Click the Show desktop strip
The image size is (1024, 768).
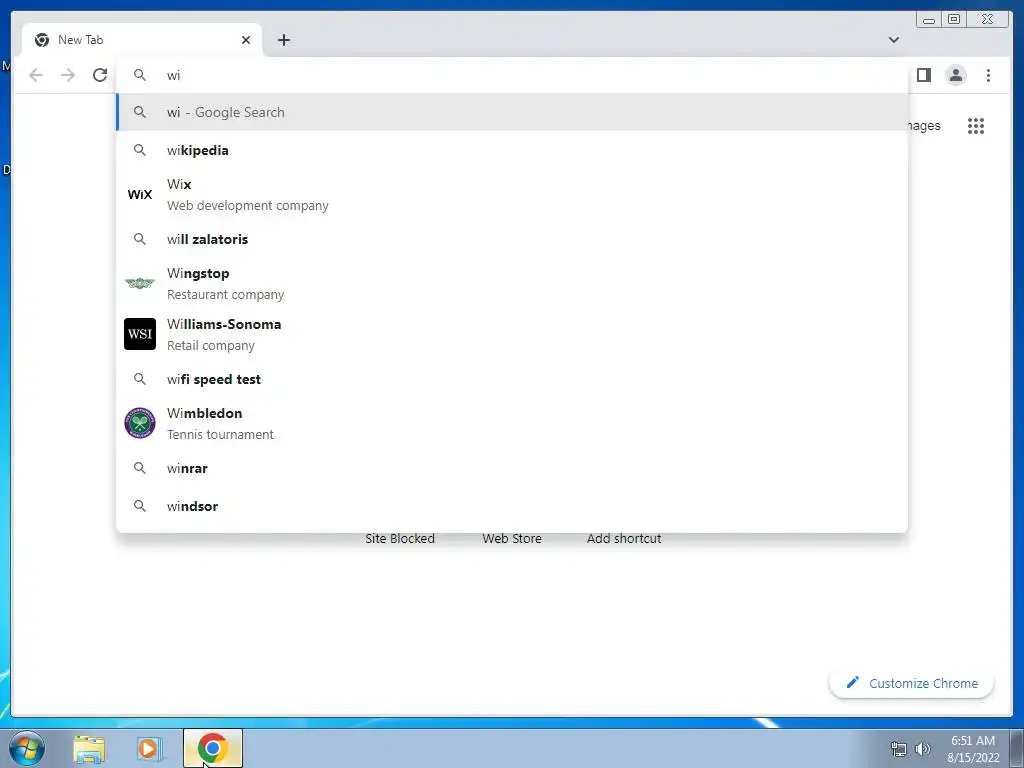coord(1017,748)
